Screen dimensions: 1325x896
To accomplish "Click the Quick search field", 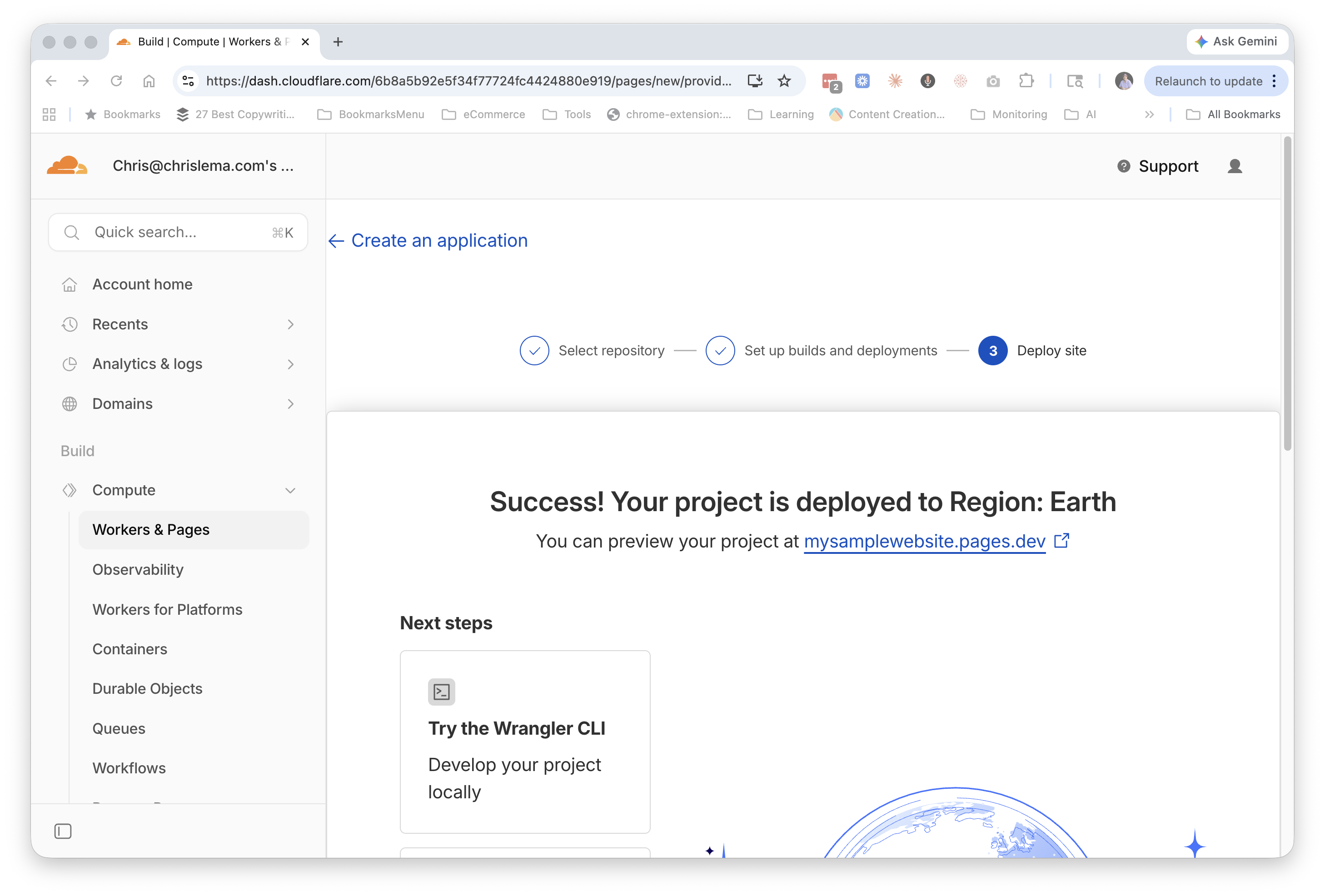I will [x=178, y=232].
